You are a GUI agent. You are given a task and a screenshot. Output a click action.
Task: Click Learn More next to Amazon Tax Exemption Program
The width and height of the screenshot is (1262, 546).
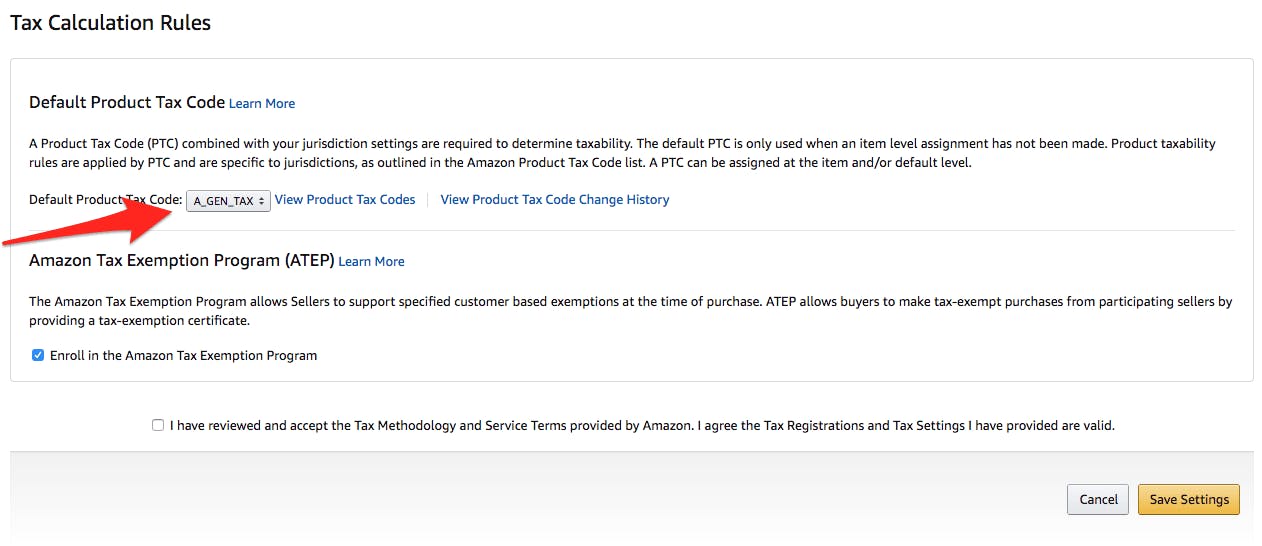tap(371, 261)
